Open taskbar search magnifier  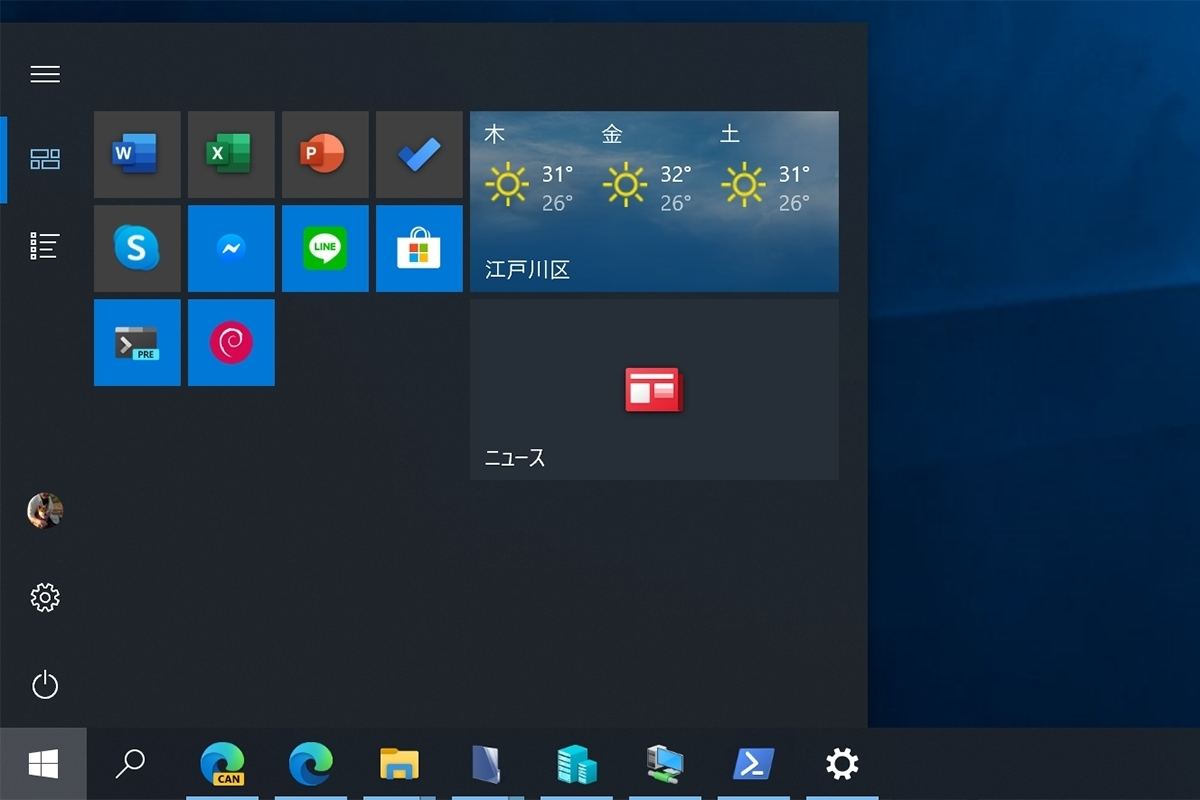[130, 764]
